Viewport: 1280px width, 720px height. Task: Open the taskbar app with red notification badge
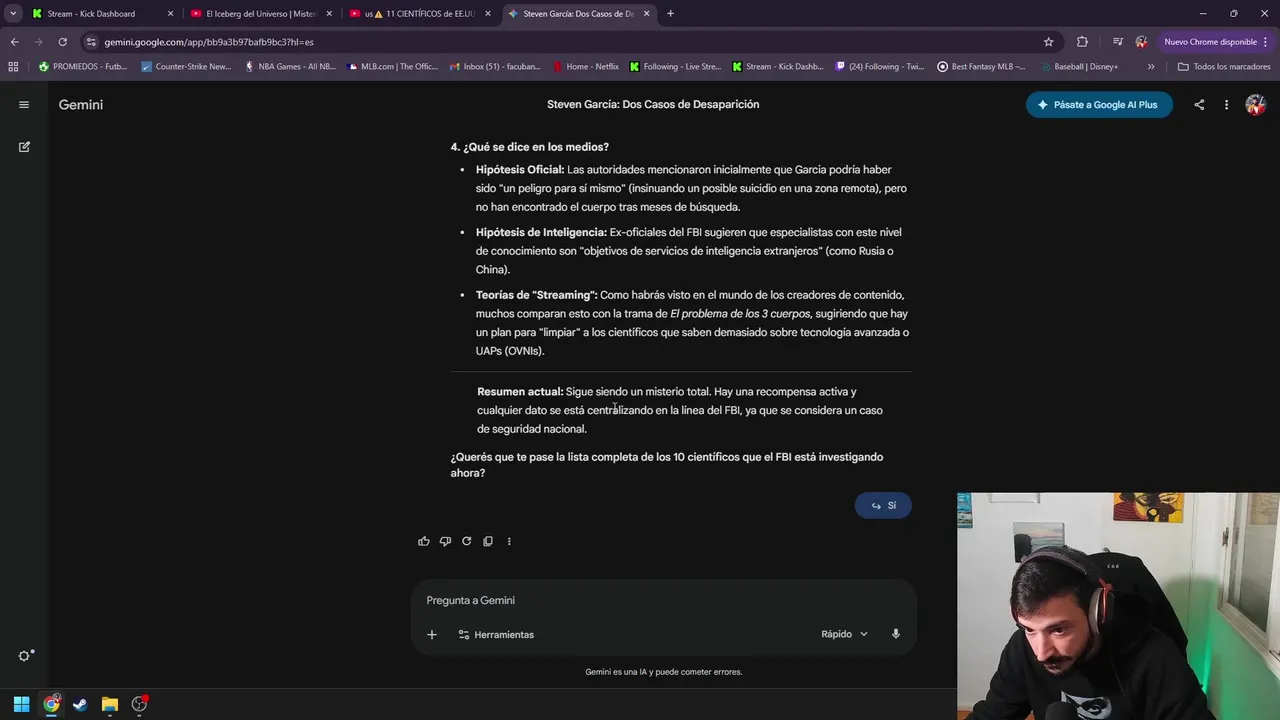(x=139, y=704)
